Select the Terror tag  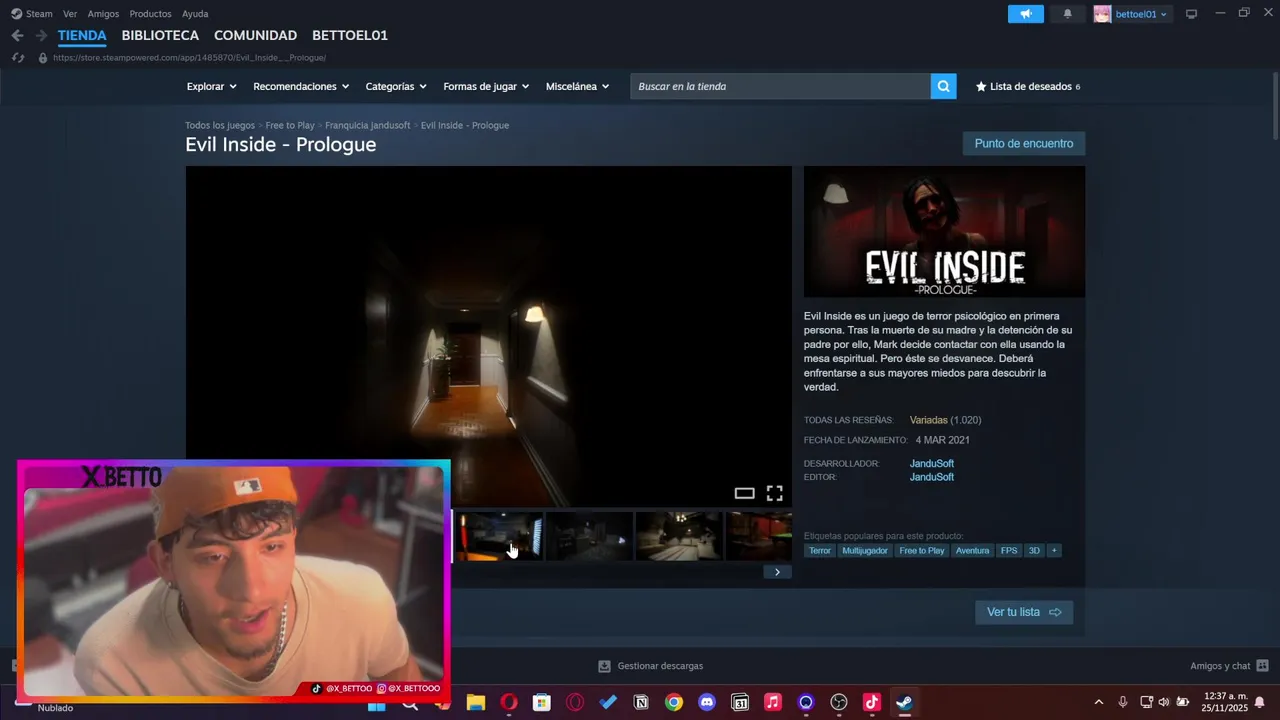820,551
